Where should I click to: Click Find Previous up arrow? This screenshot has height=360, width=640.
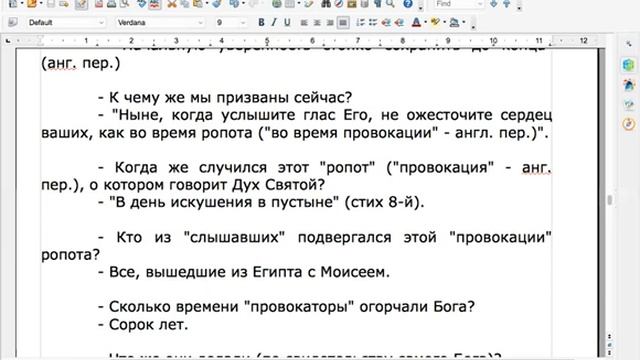tap(507, 4)
